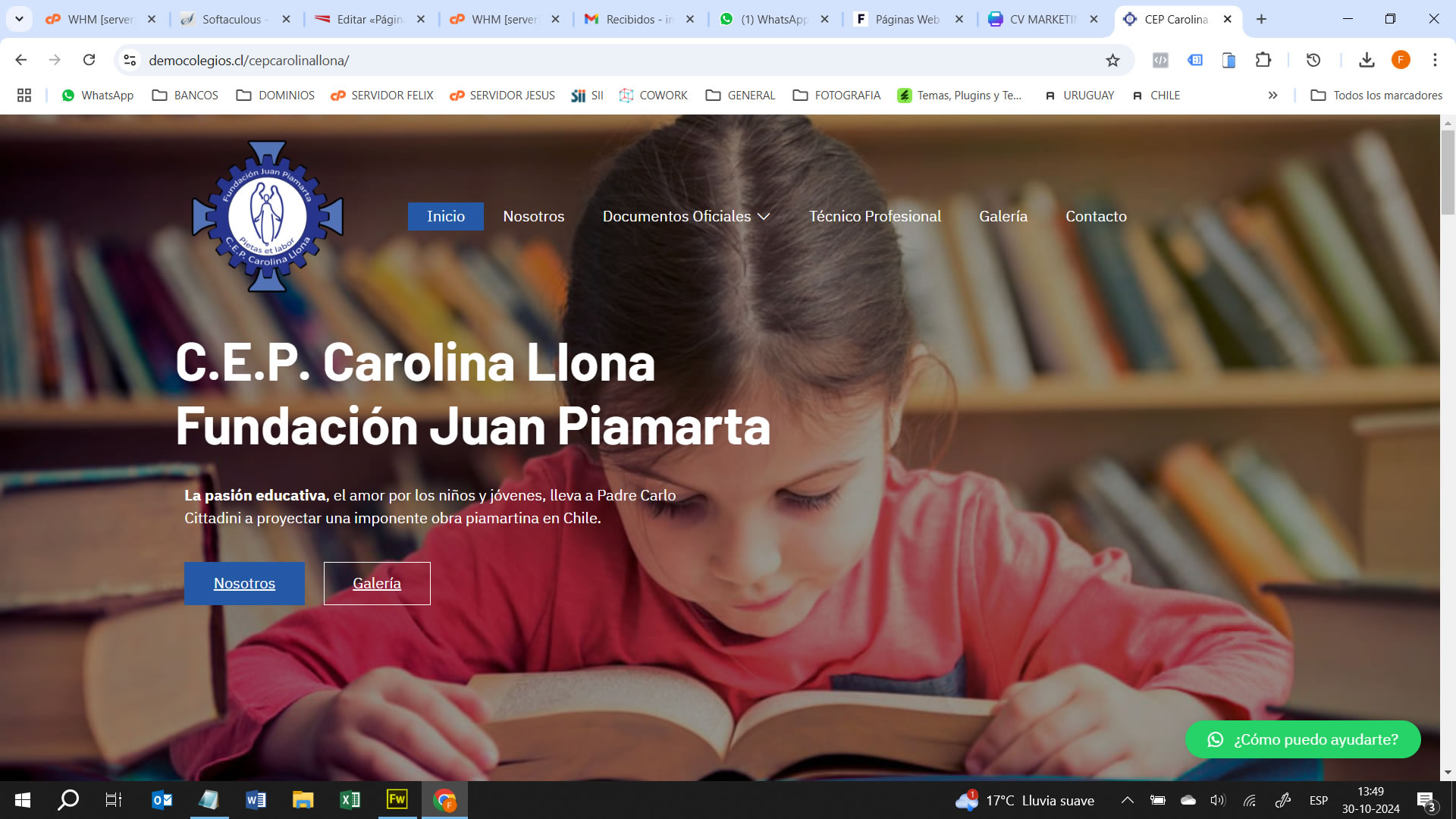Click the site information icon in address bar
Image resolution: width=1456 pixels, height=819 pixels.
click(130, 60)
